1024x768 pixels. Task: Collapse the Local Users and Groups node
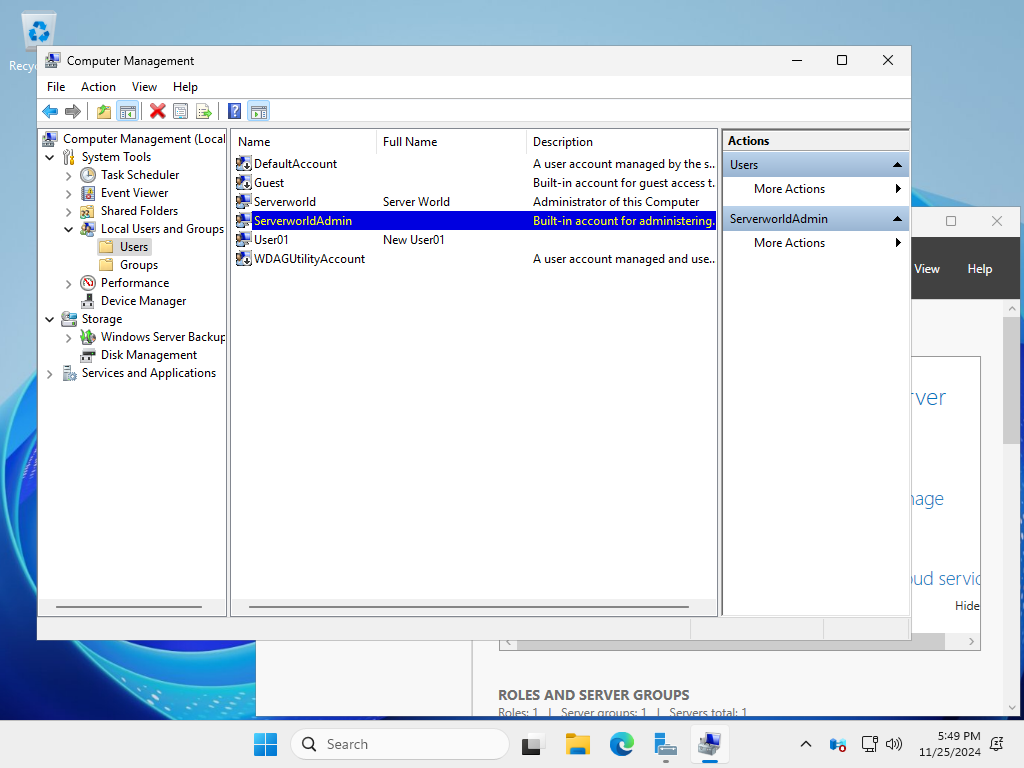[68, 229]
